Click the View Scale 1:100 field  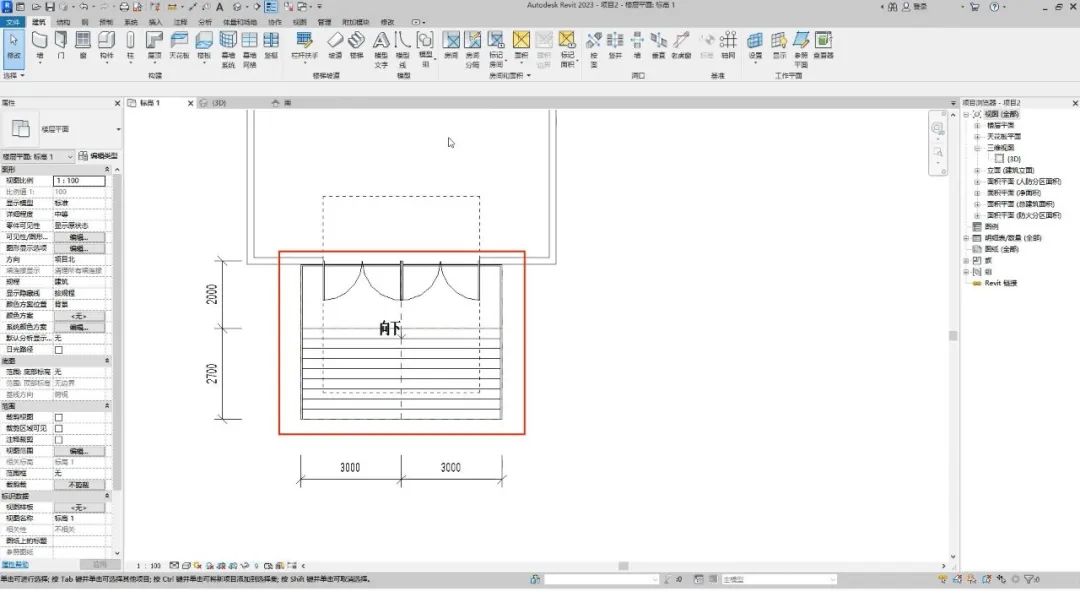[x=79, y=180]
